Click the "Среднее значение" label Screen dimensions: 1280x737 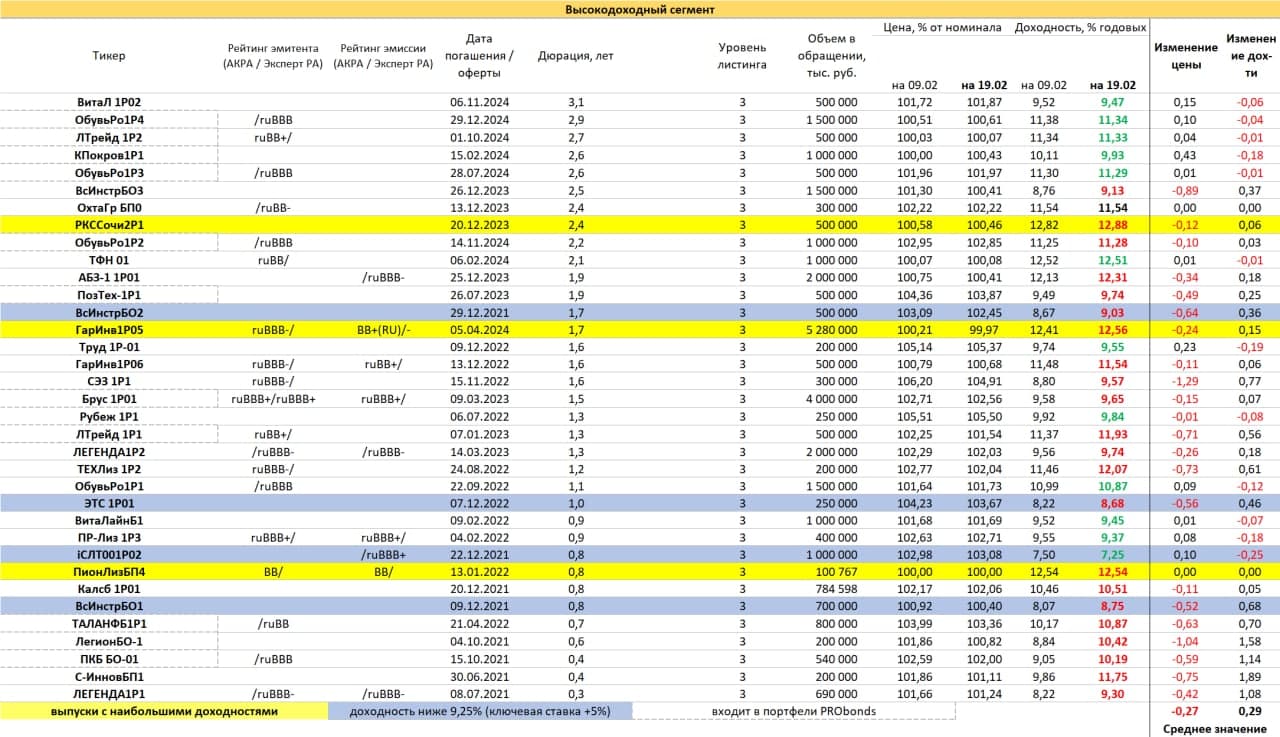pos(1216,729)
